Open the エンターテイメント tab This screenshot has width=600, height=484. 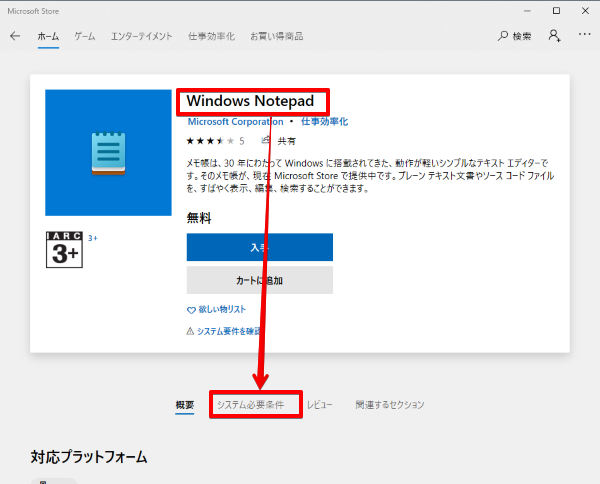pos(142,36)
